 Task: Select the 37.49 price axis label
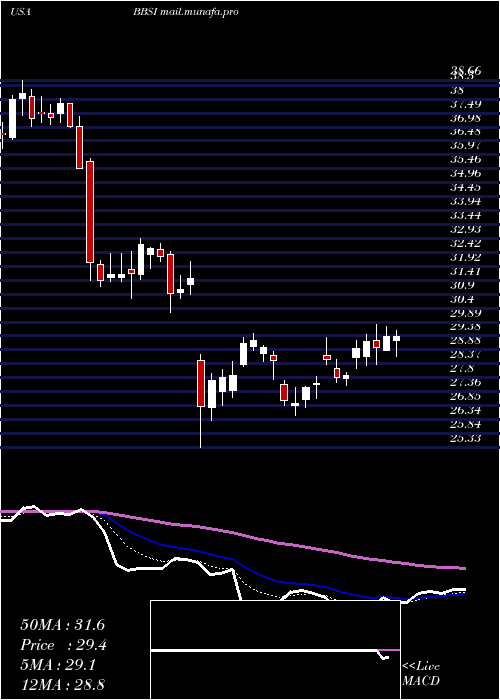(466, 104)
